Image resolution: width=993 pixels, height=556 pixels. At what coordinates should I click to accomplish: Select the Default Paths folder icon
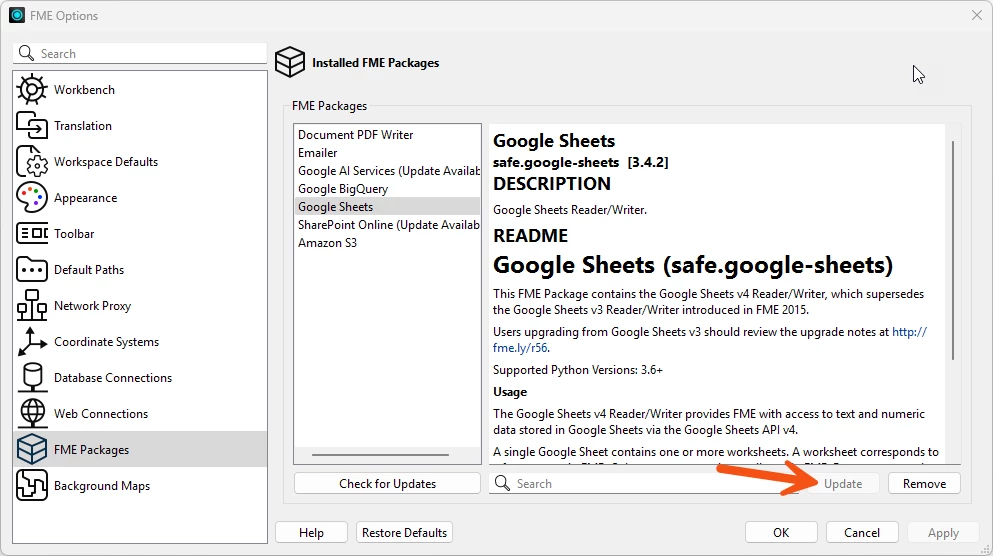[x=32, y=270]
